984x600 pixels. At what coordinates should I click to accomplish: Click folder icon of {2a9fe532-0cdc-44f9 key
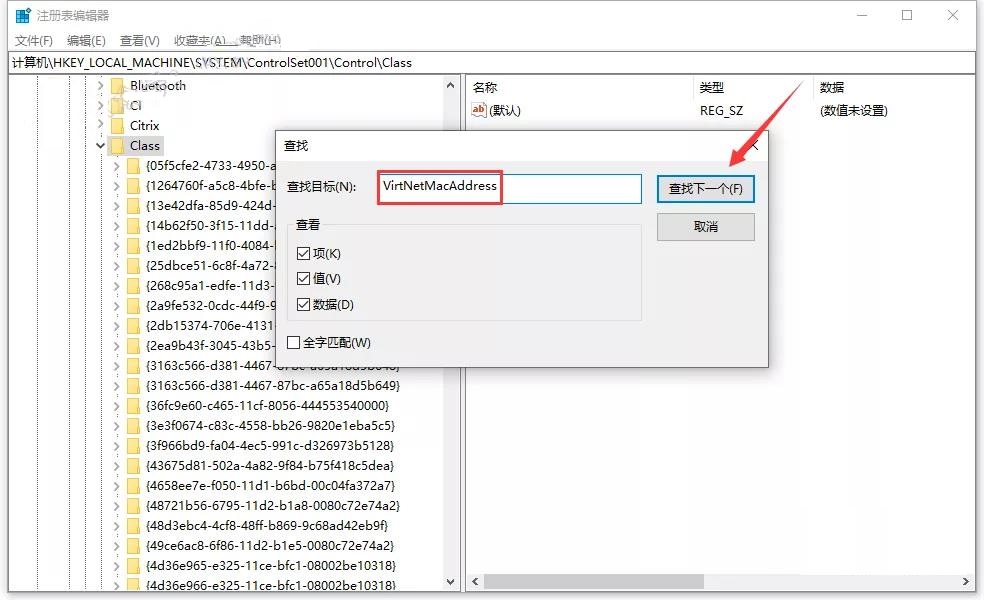(x=133, y=306)
